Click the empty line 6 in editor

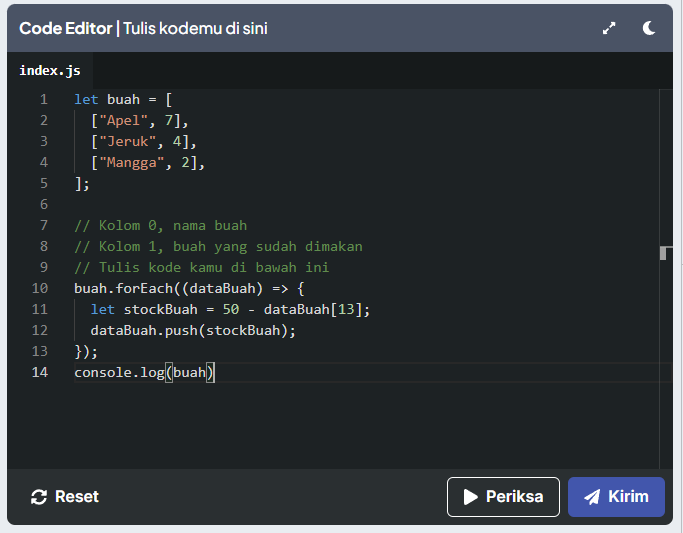coord(300,204)
